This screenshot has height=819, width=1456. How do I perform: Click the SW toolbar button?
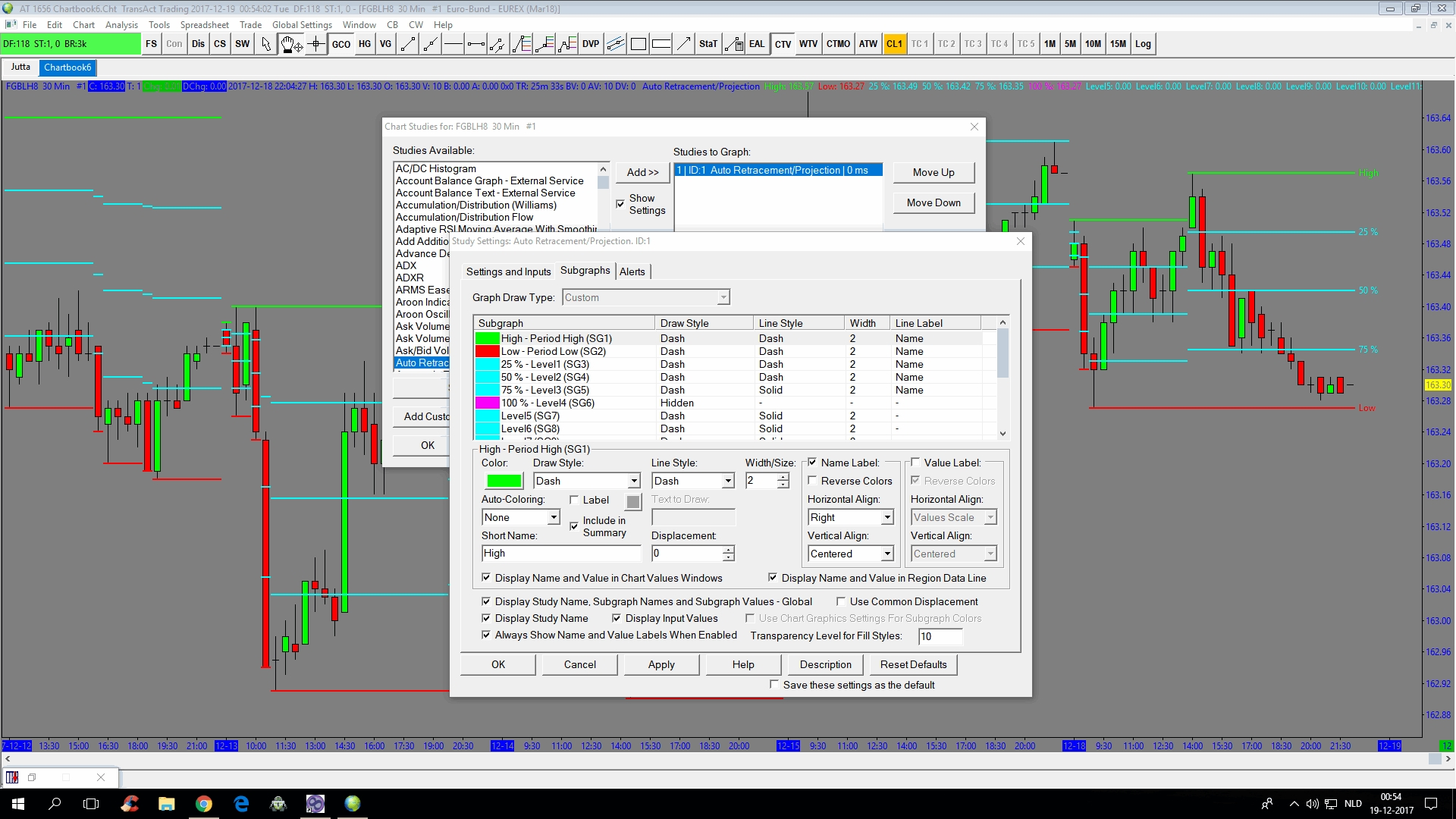pos(243,44)
